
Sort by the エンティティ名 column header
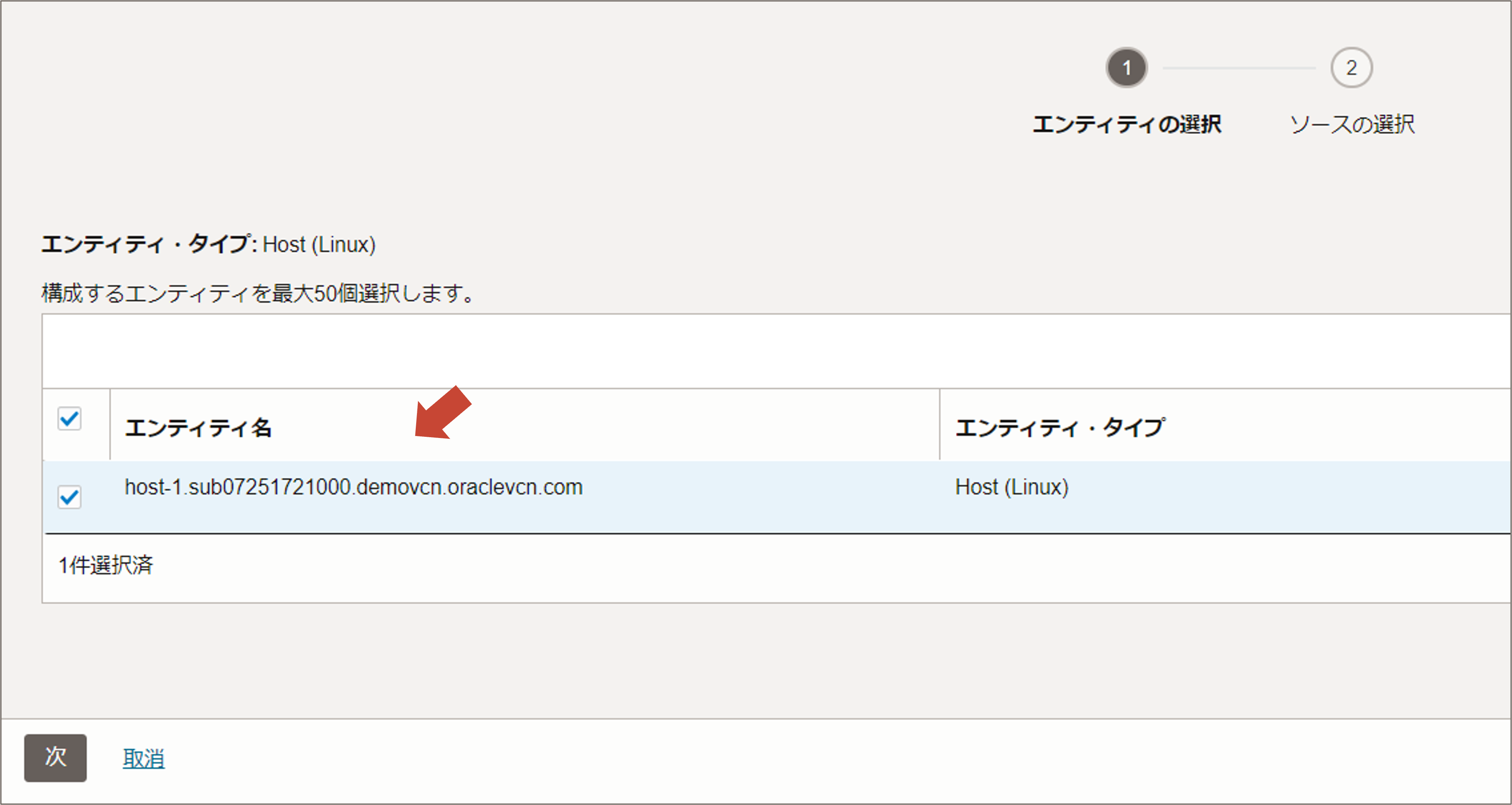[198, 427]
